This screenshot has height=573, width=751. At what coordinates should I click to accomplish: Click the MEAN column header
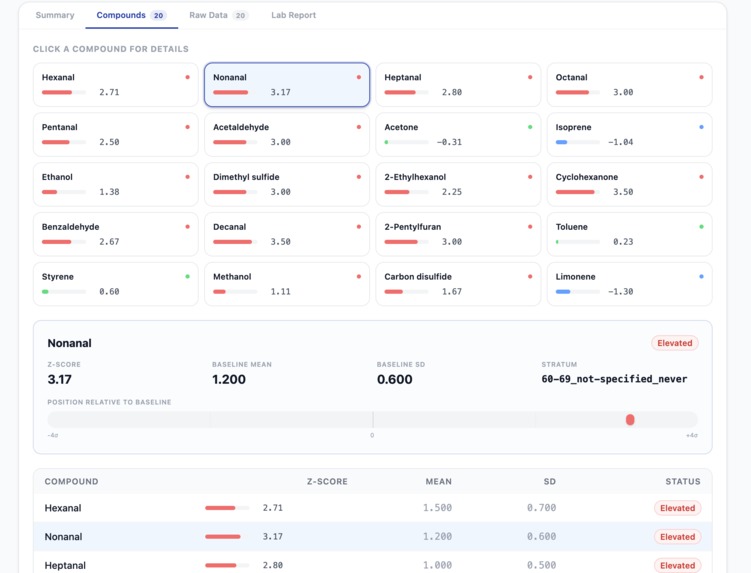tap(438, 481)
